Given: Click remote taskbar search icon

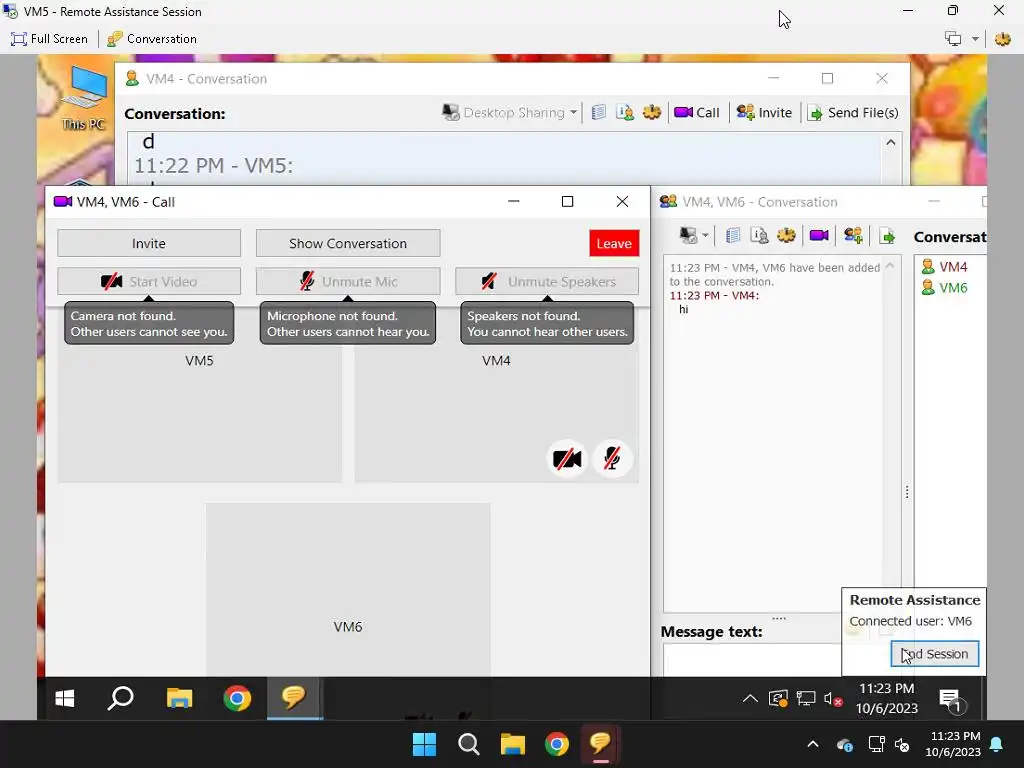Looking at the screenshot, I should (x=121, y=699).
